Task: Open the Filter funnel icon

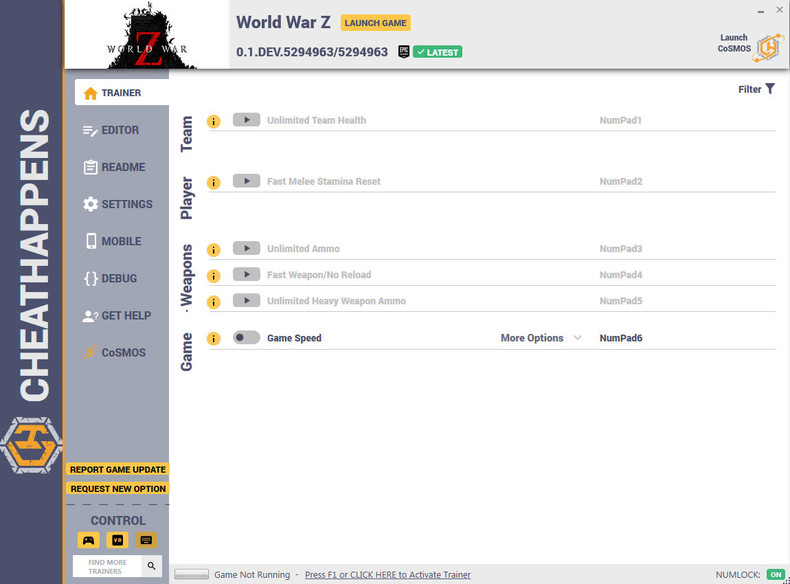Action: (x=770, y=89)
